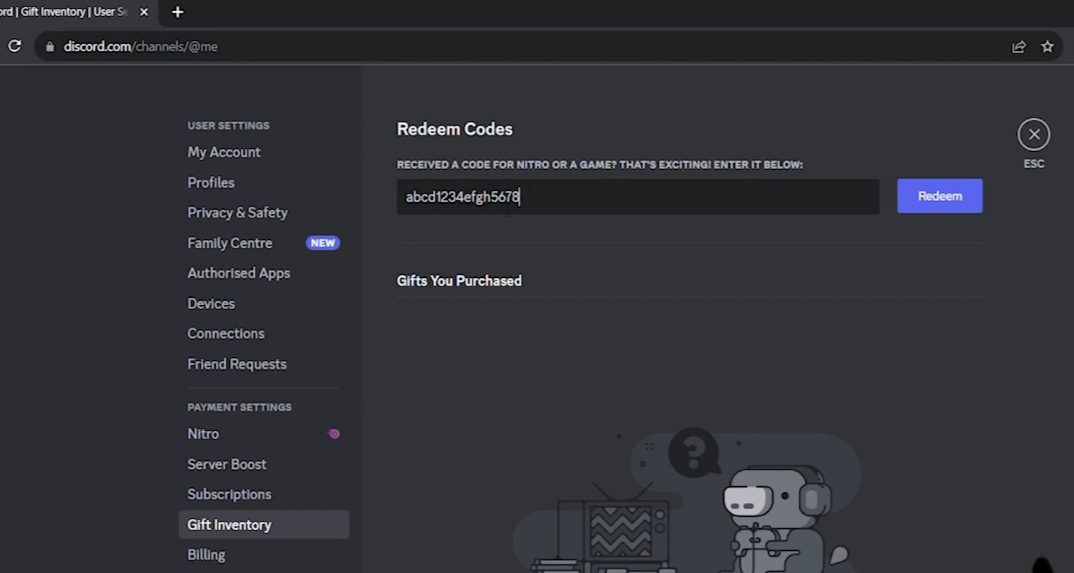This screenshot has height=573, width=1074.
Task: Click the discord.com address bar URL
Action: (x=140, y=47)
